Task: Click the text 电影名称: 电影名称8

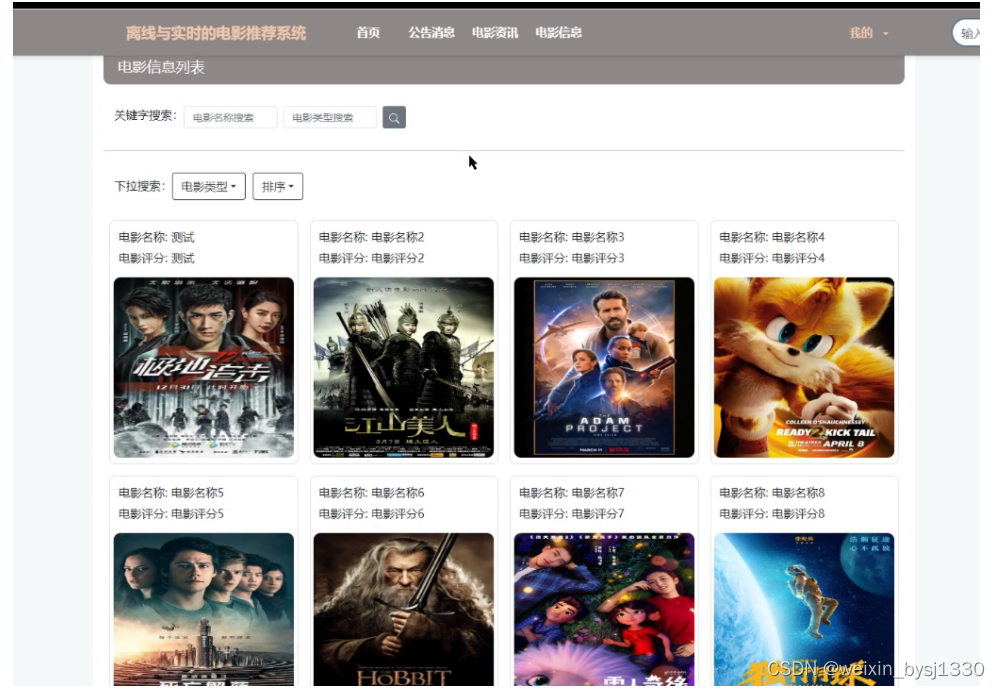Action: click(772, 493)
